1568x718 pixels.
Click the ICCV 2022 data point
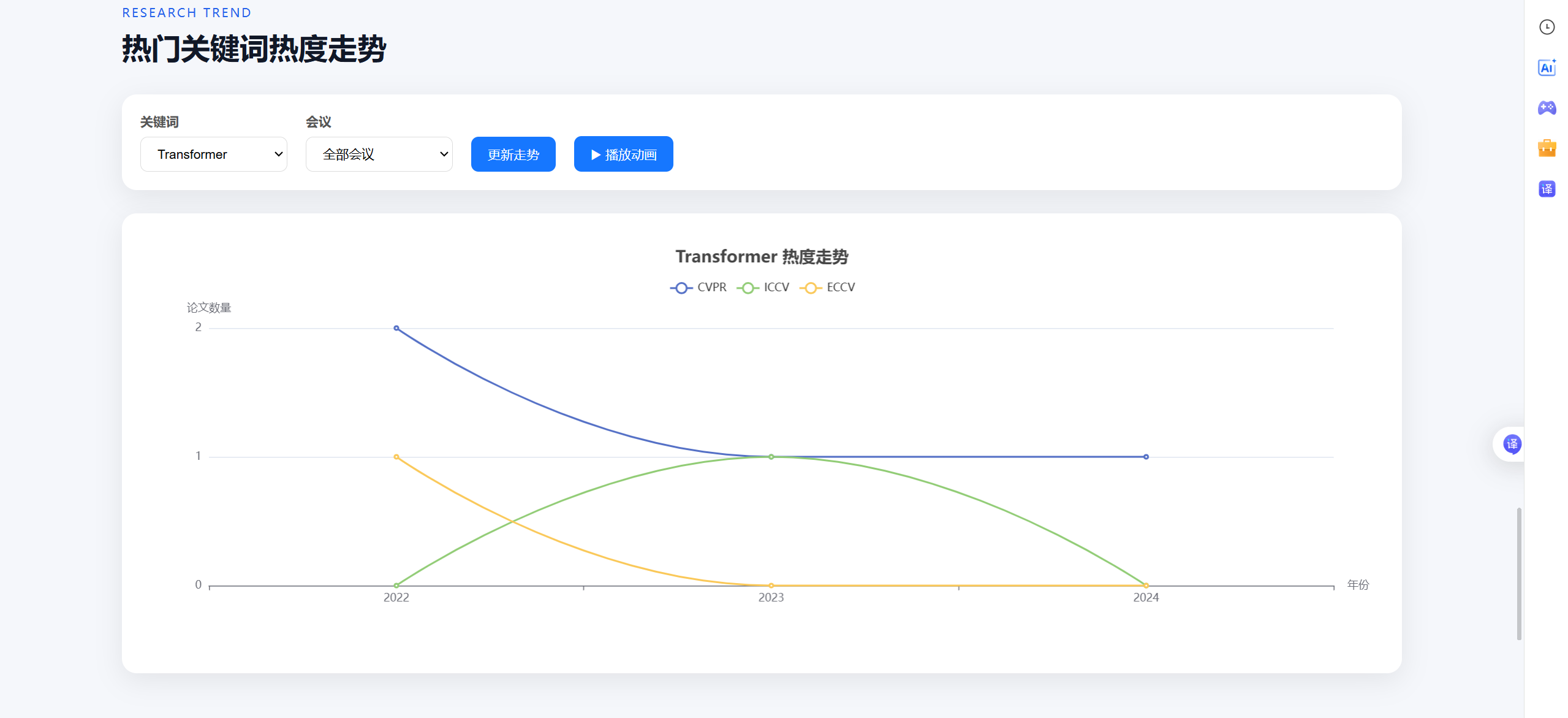pyautogui.click(x=396, y=586)
